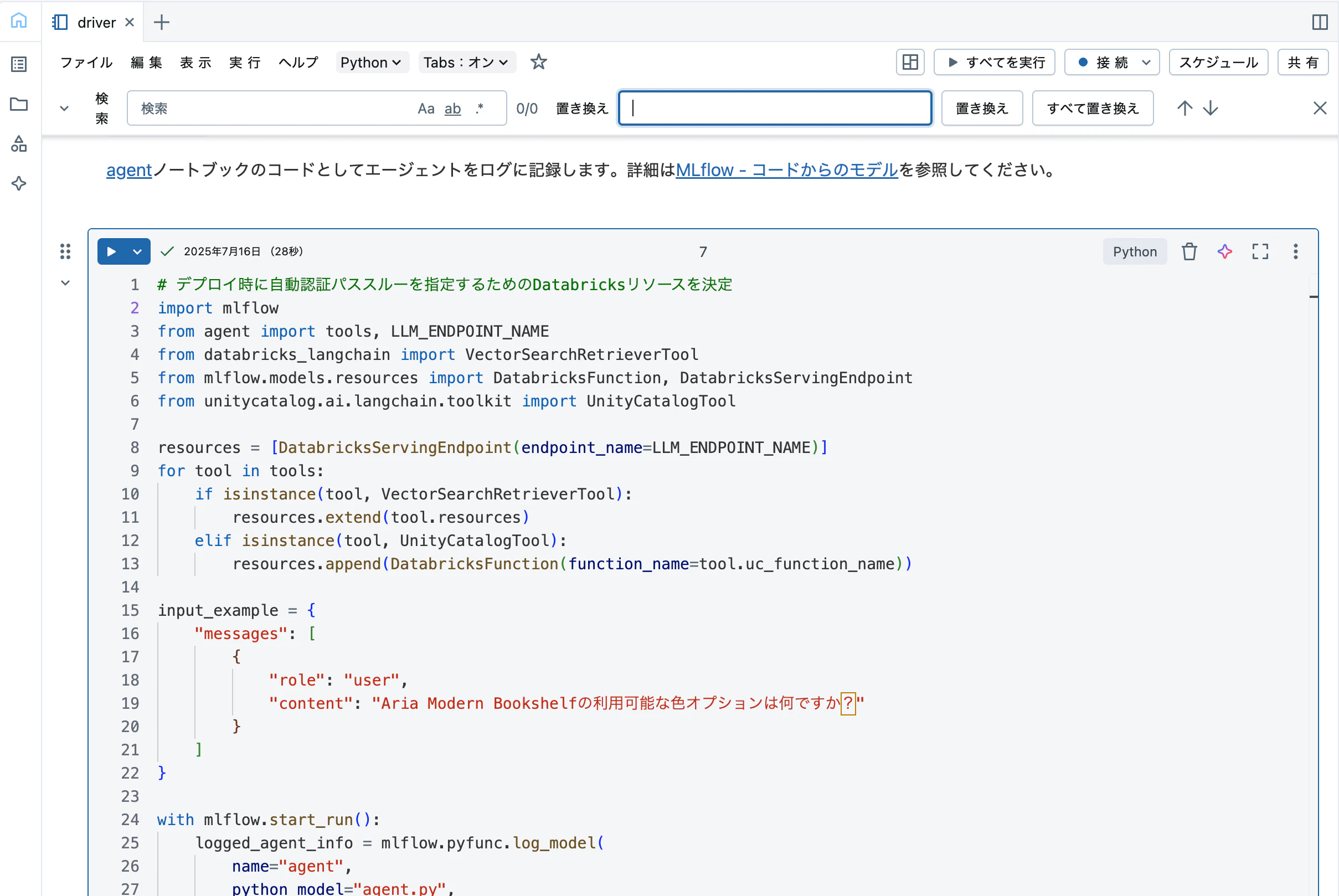Collapse the replace row chevron
1339x896 pixels.
tap(65, 109)
